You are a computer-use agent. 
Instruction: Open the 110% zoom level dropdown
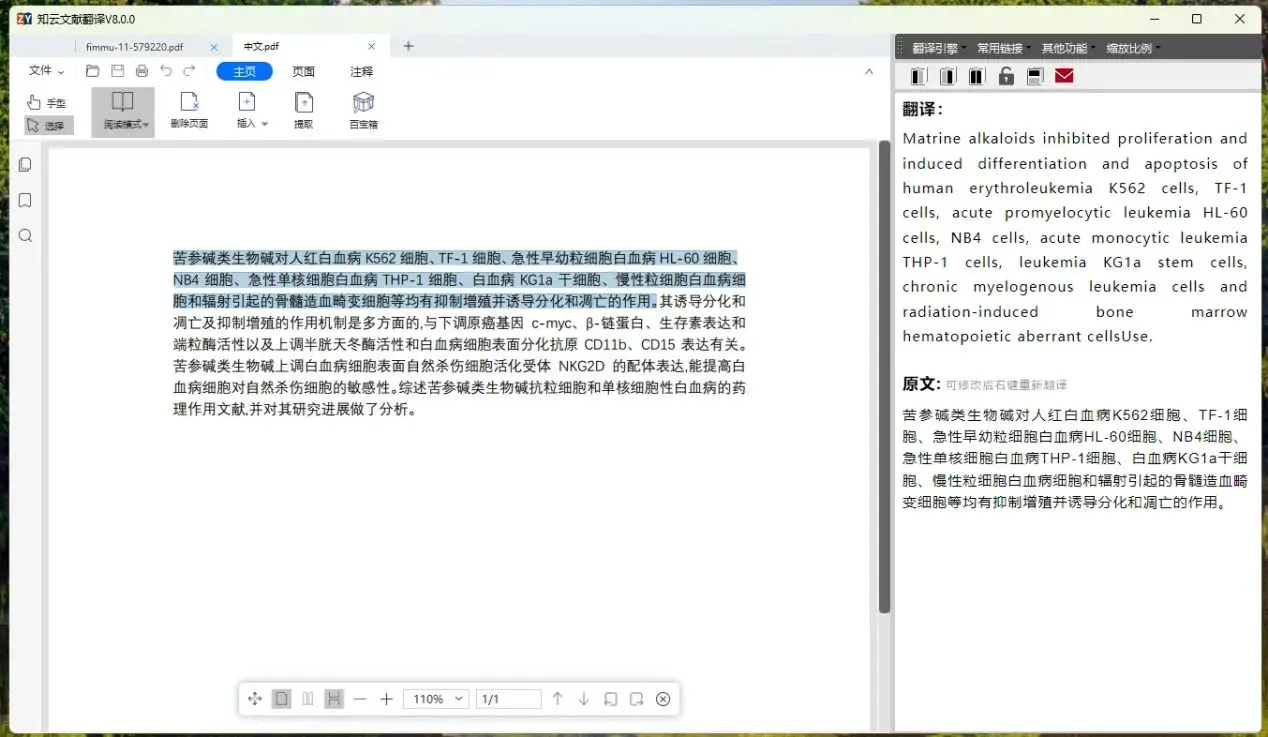(435, 698)
